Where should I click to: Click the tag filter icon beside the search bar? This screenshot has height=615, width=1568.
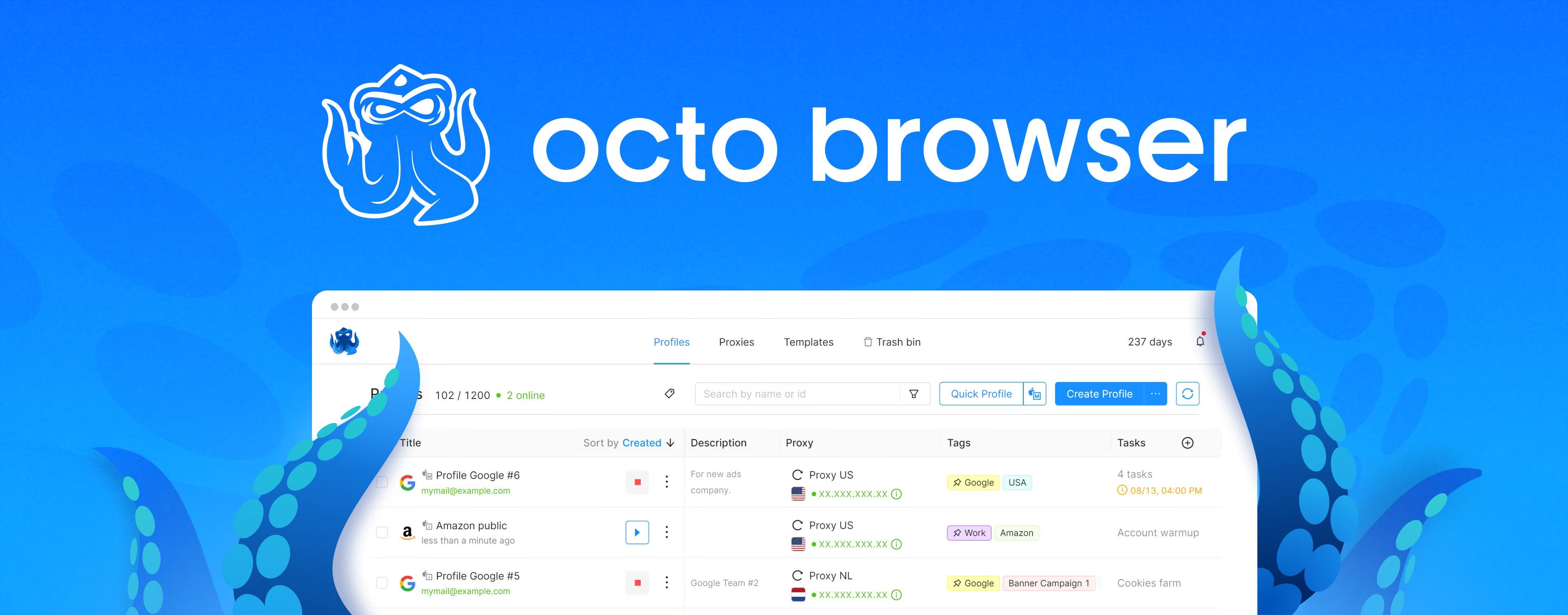669,393
